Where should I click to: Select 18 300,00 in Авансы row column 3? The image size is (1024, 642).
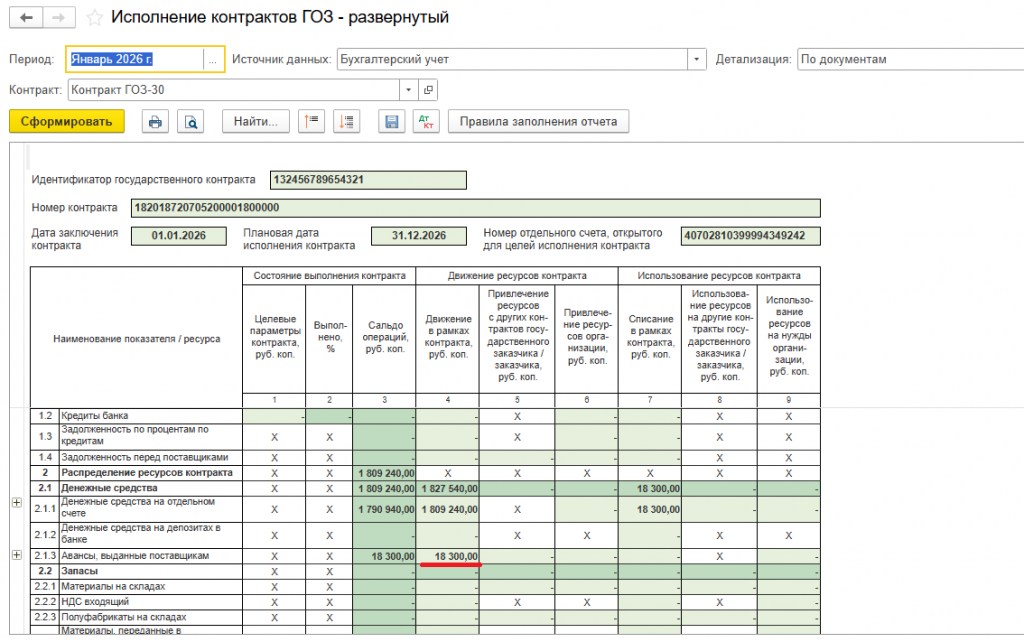point(384,556)
